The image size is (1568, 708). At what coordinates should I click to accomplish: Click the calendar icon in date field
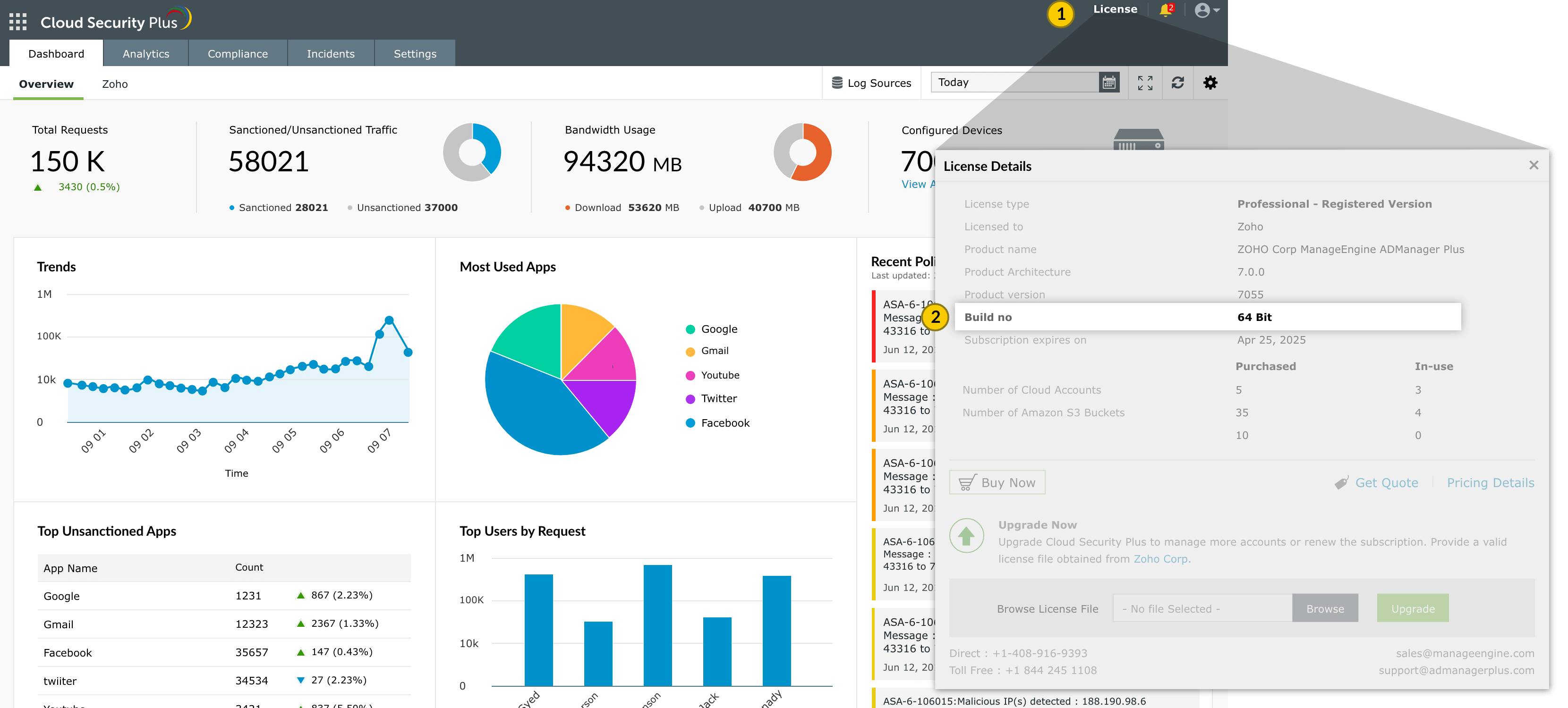click(x=1108, y=82)
